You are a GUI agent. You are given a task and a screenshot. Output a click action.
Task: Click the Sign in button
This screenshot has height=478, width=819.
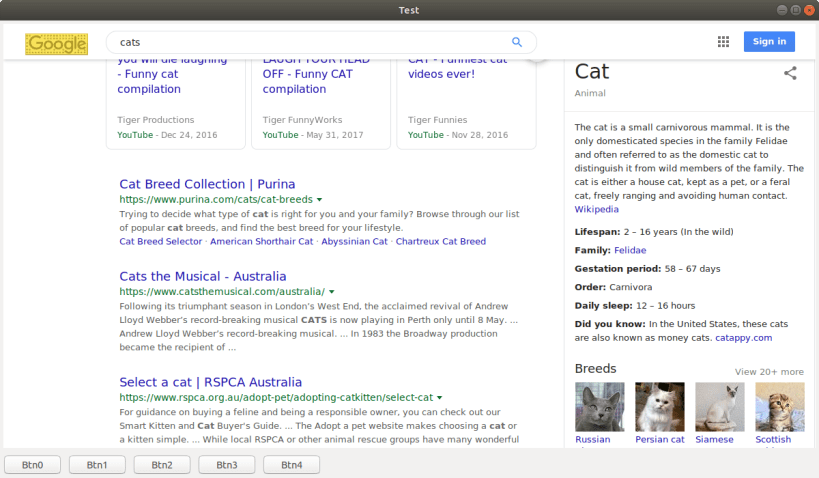[x=769, y=42]
